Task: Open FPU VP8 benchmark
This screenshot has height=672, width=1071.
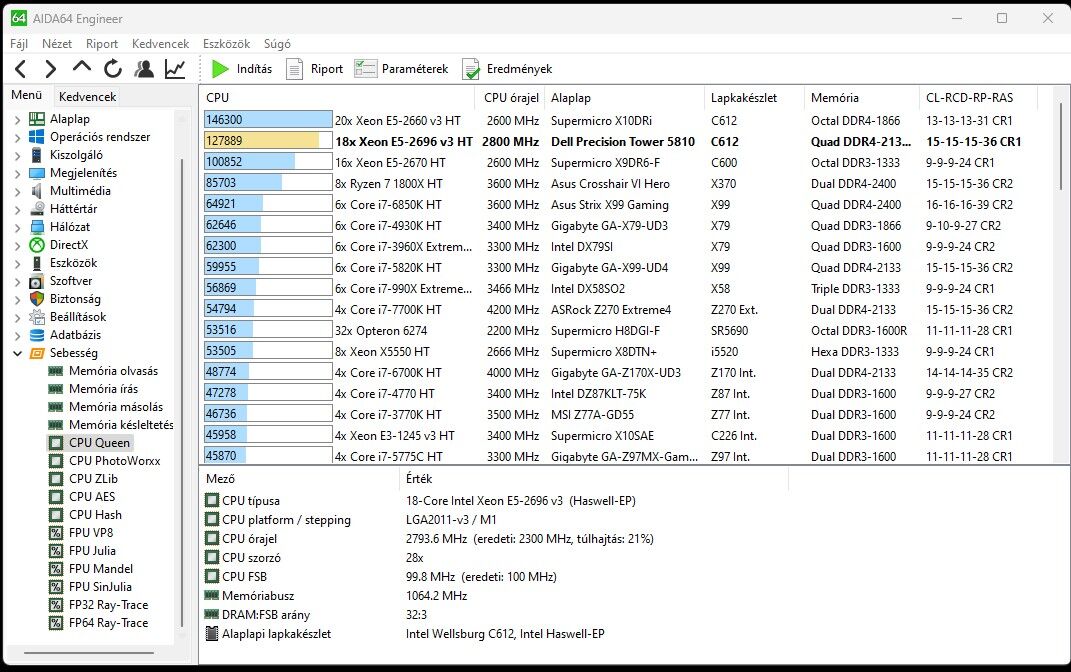Action: tap(91, 533)
